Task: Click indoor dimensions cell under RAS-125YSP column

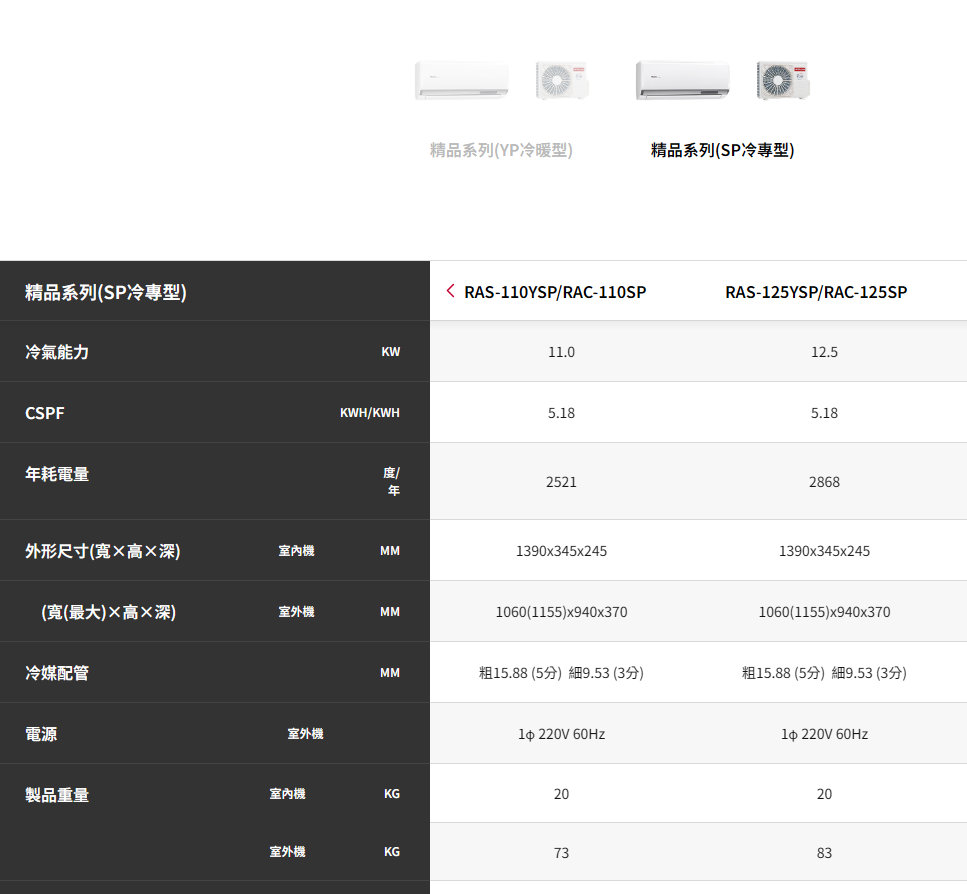Action: [824, 551]
